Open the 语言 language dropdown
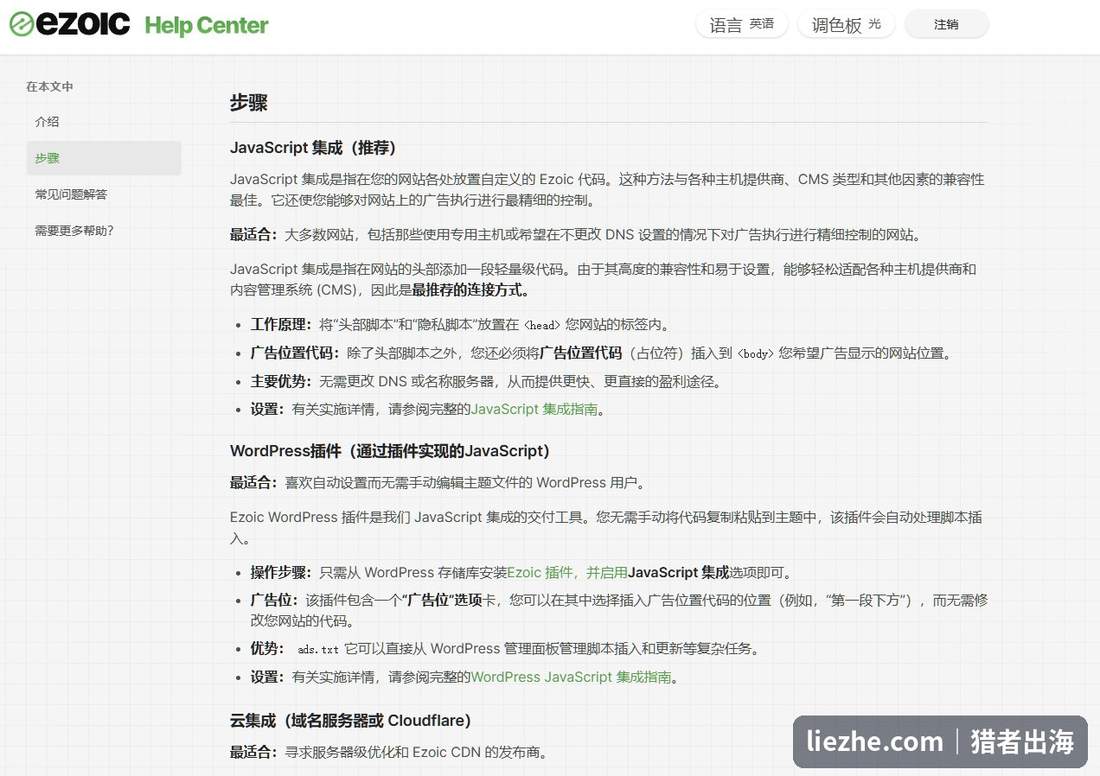1100x776 pixels. pos(742,25)
